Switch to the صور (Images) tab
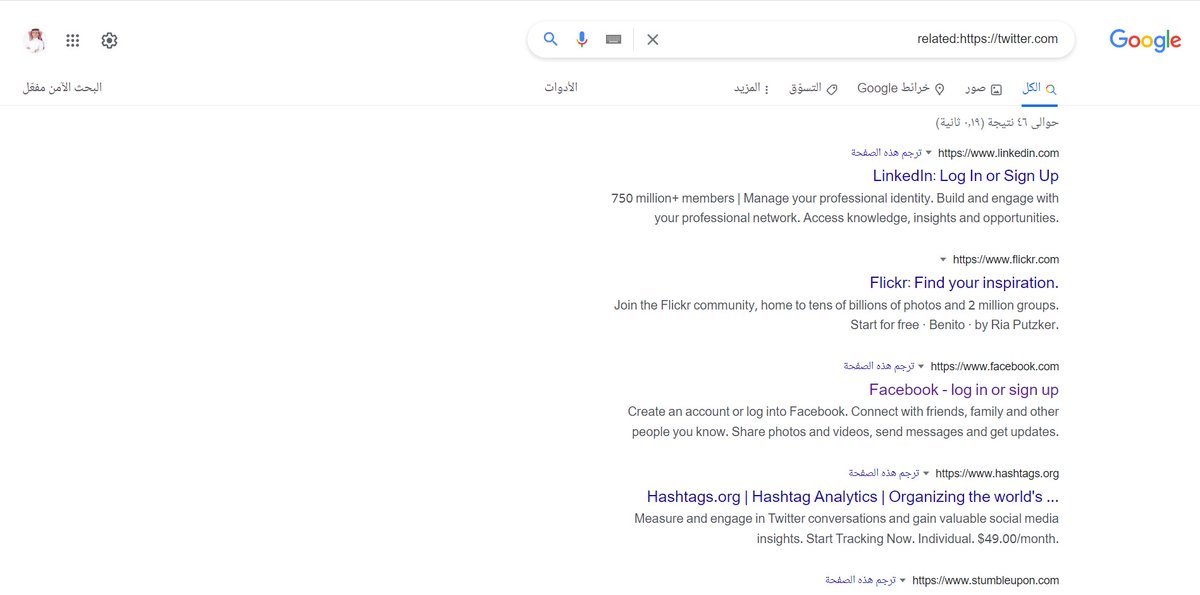This screenshot has height=595, width=1200. (x=982, y=88)
